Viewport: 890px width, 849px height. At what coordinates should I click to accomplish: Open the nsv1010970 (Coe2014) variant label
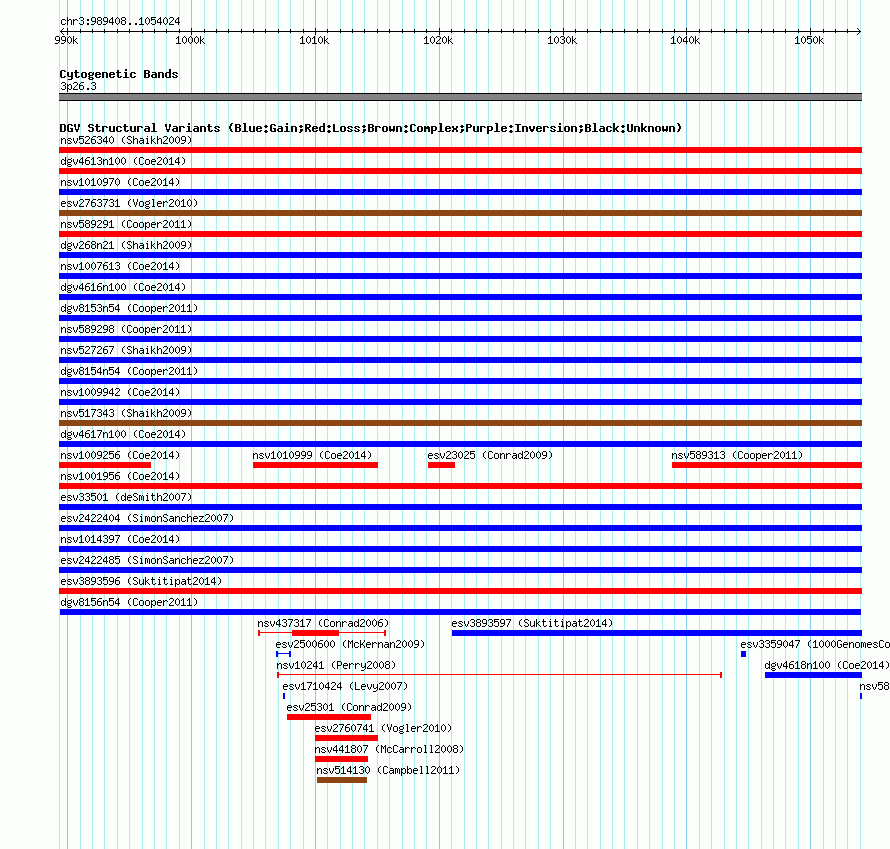point(120,182)
